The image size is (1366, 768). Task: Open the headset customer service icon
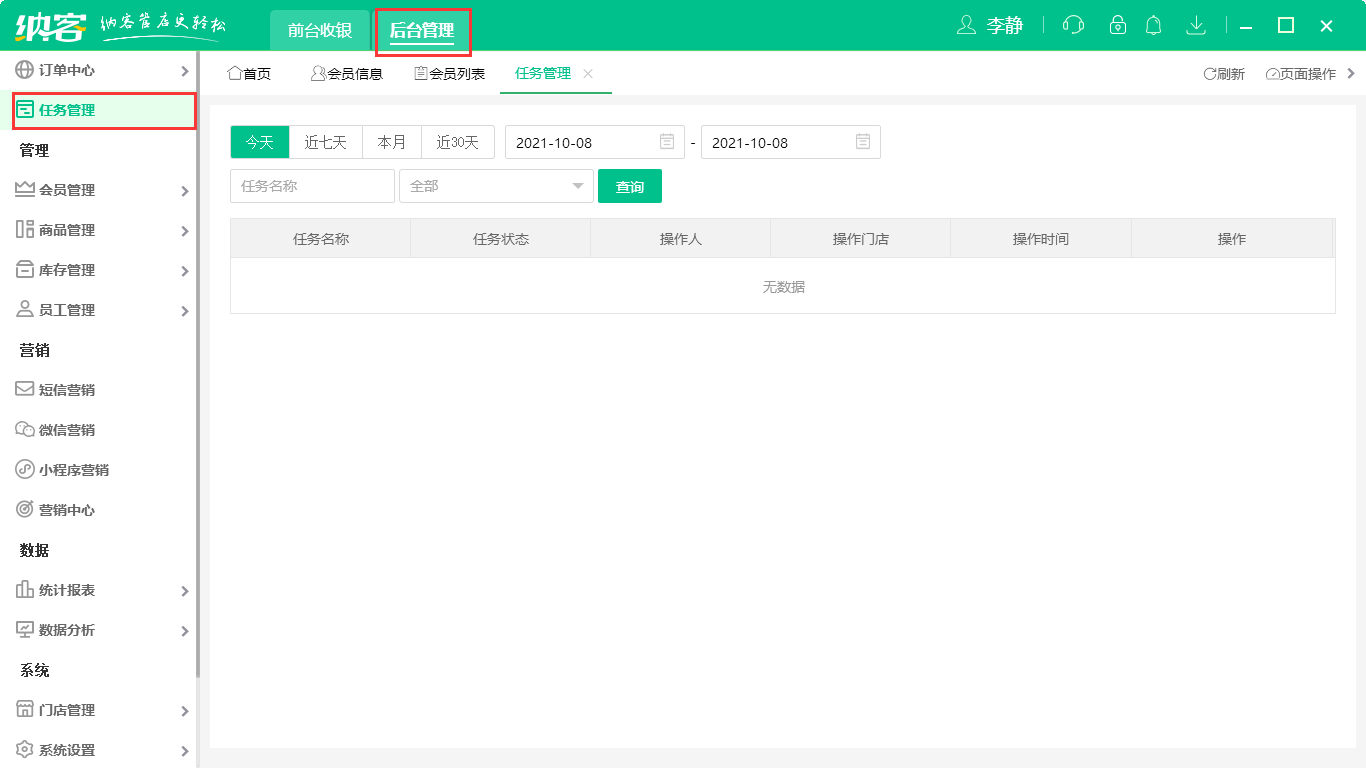pos(1073,25)
